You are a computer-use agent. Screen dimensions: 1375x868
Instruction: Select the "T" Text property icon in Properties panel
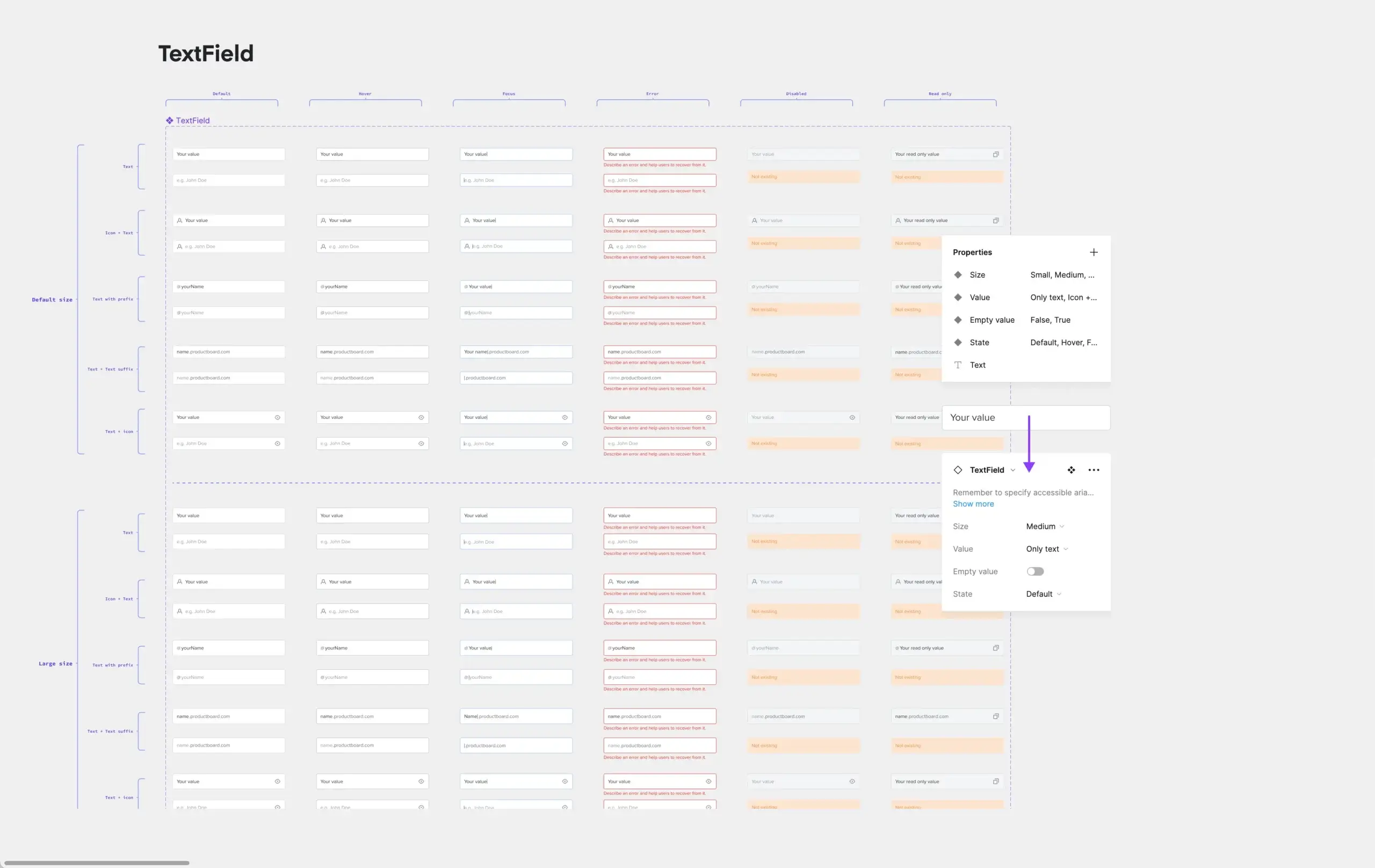pyautogui.click(x=958, y=365)
